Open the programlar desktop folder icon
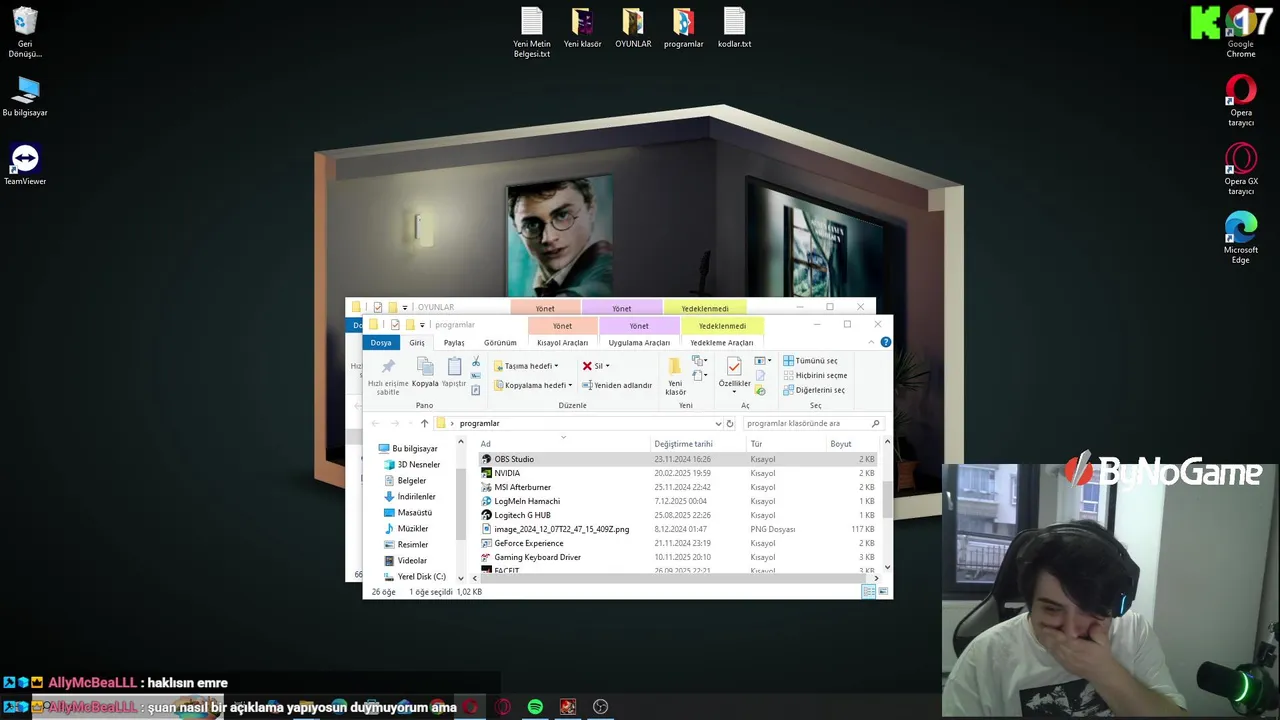1280x720 pixels. [683, 28]
